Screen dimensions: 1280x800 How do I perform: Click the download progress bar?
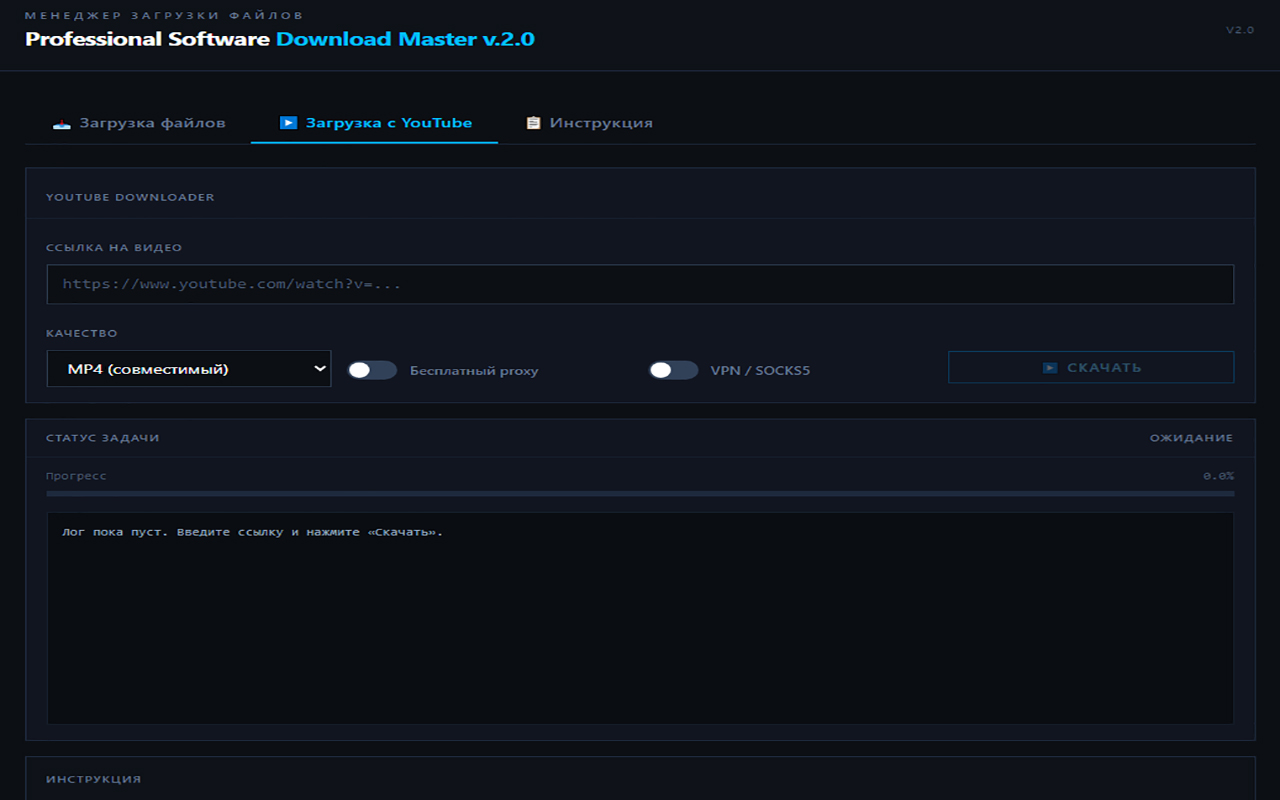coord(640,493)
